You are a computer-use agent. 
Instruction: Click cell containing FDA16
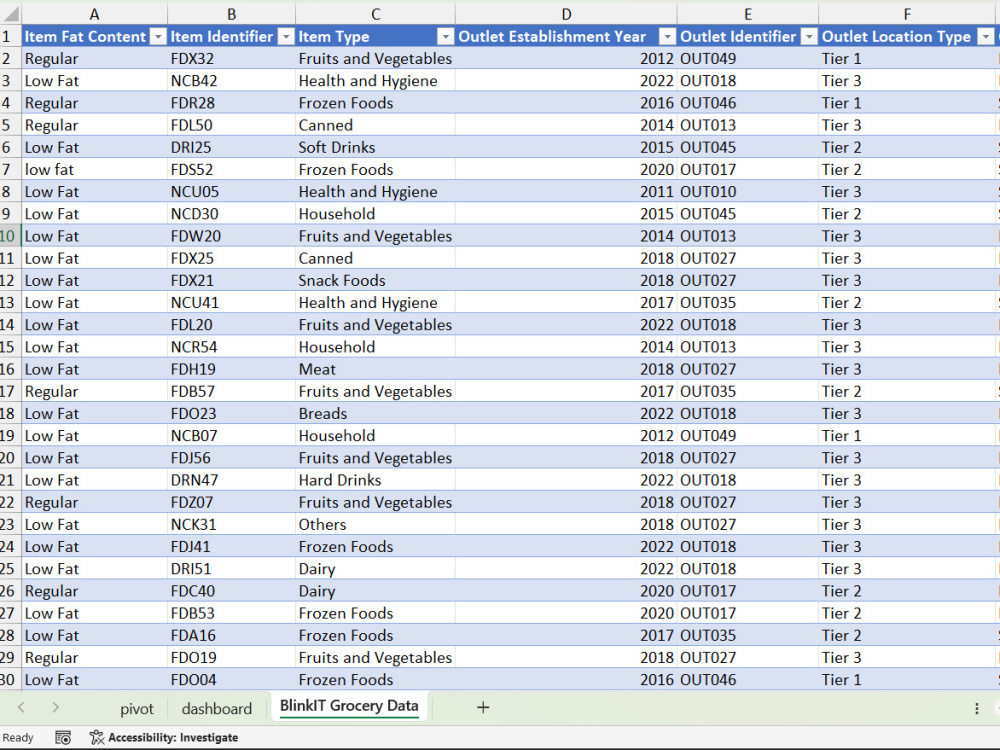click(232, 636)
